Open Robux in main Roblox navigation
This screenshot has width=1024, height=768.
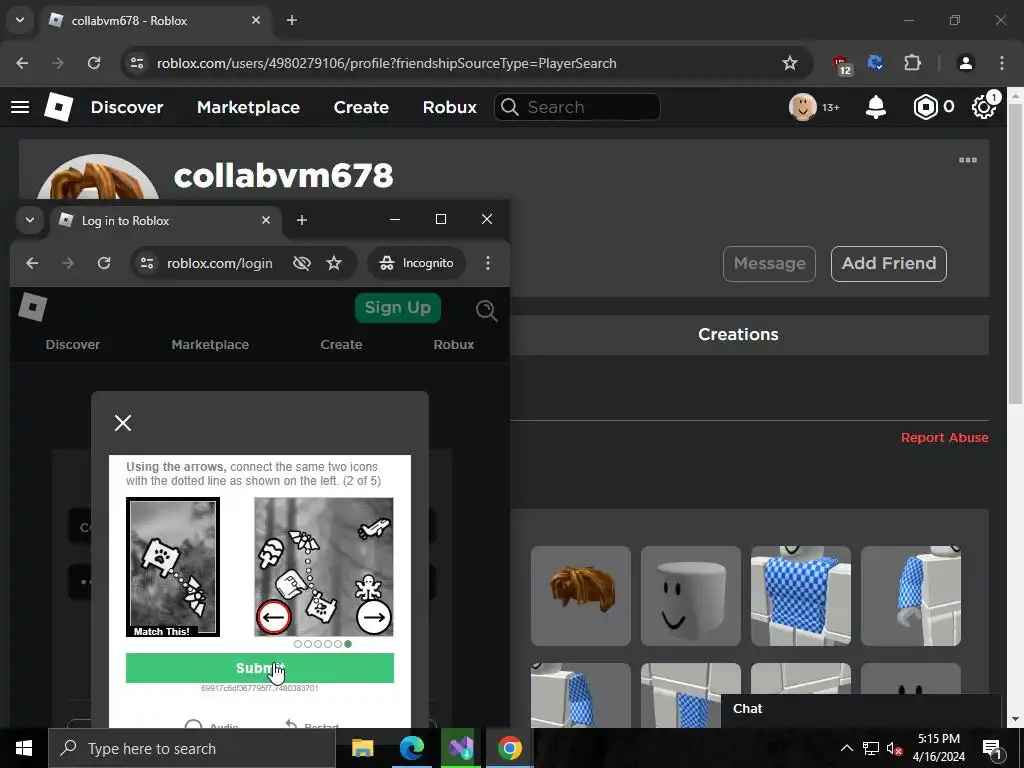(x=449, y=107)
